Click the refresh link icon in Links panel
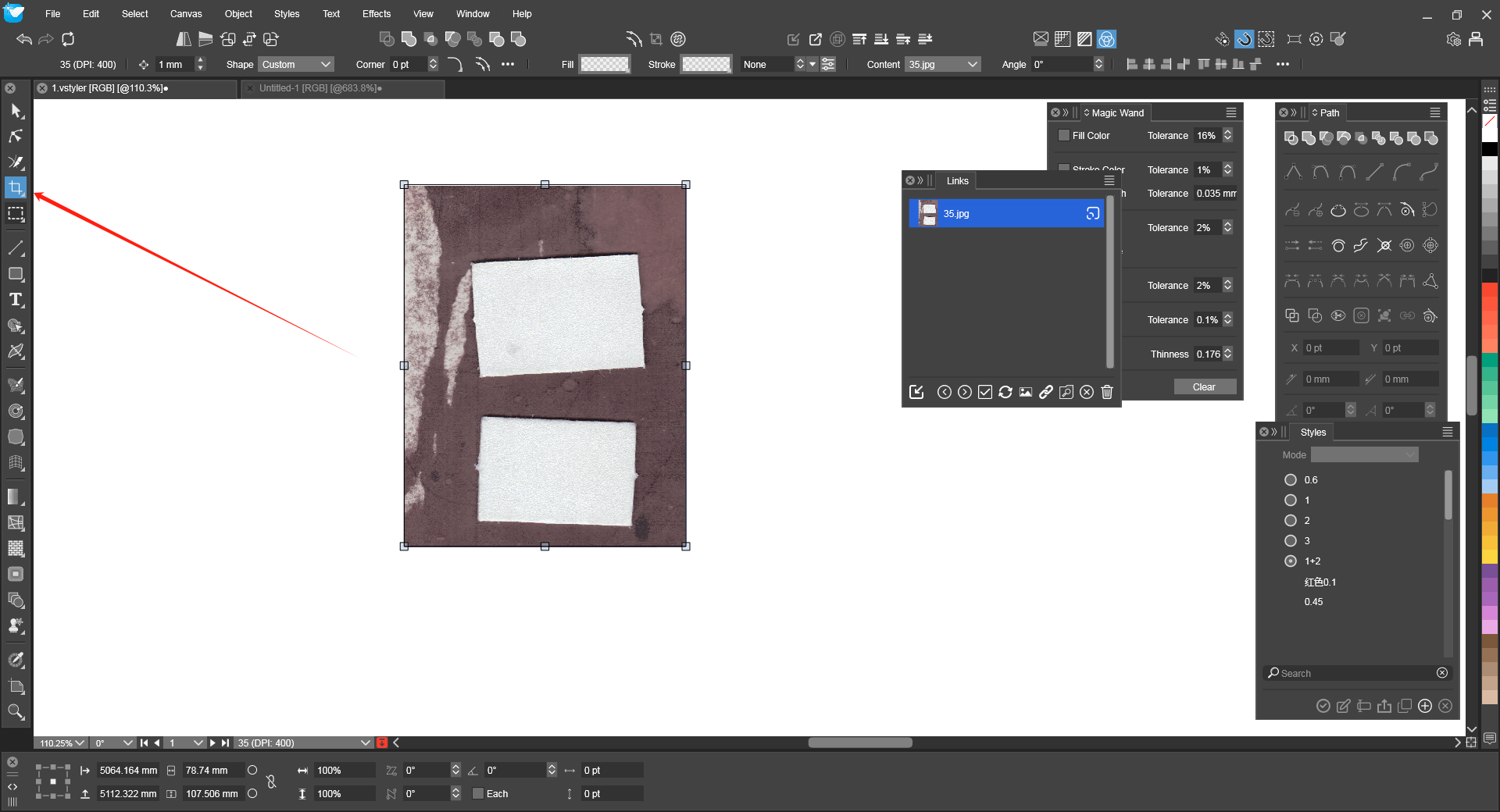The height and width of the screenshot is (812, 1500). click(x=1005, y=392)
